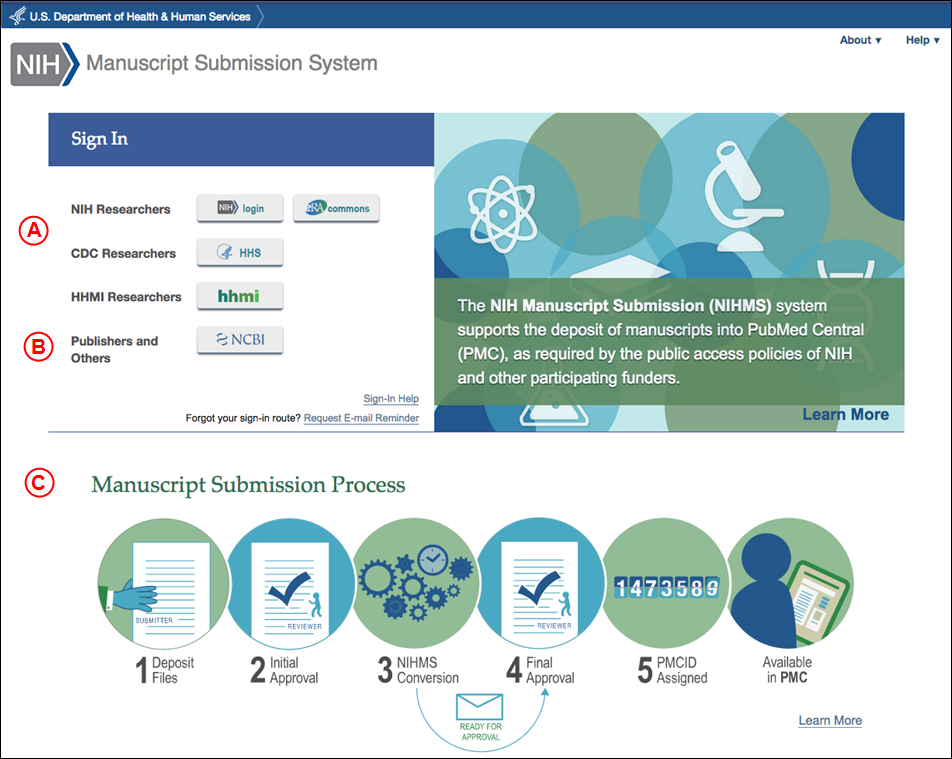Click the "5 PMCID Assigned" step label
This screenshot has height=759, width=952.
672,670
